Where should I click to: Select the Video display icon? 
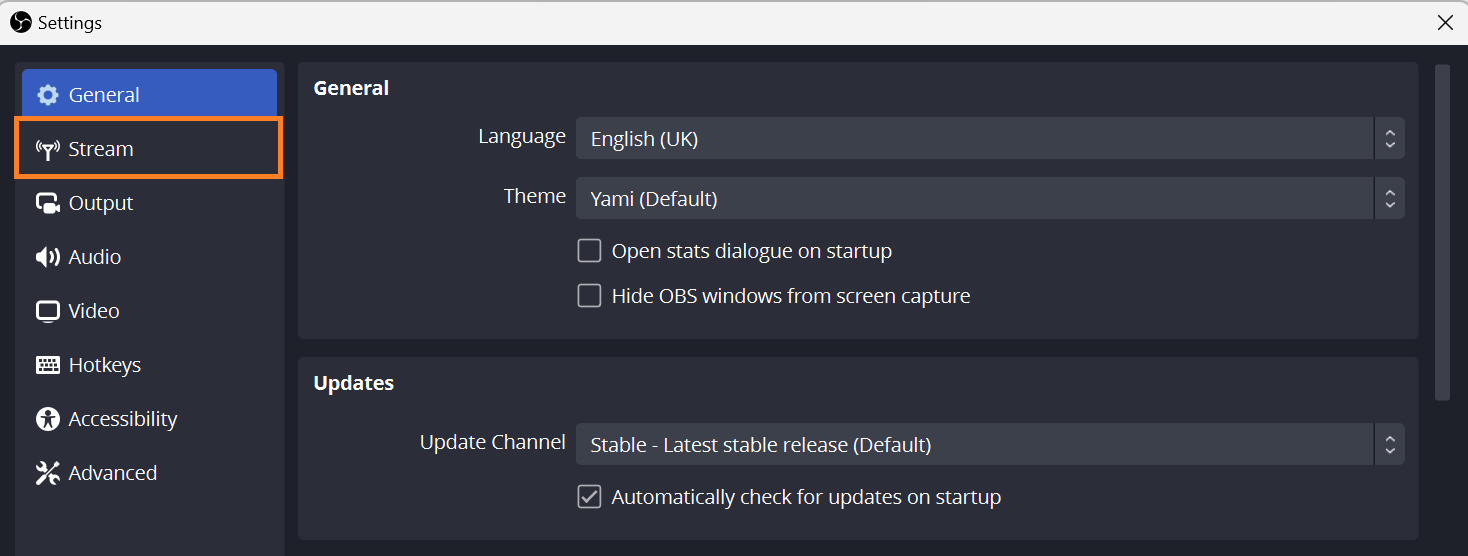click(48, 311)
